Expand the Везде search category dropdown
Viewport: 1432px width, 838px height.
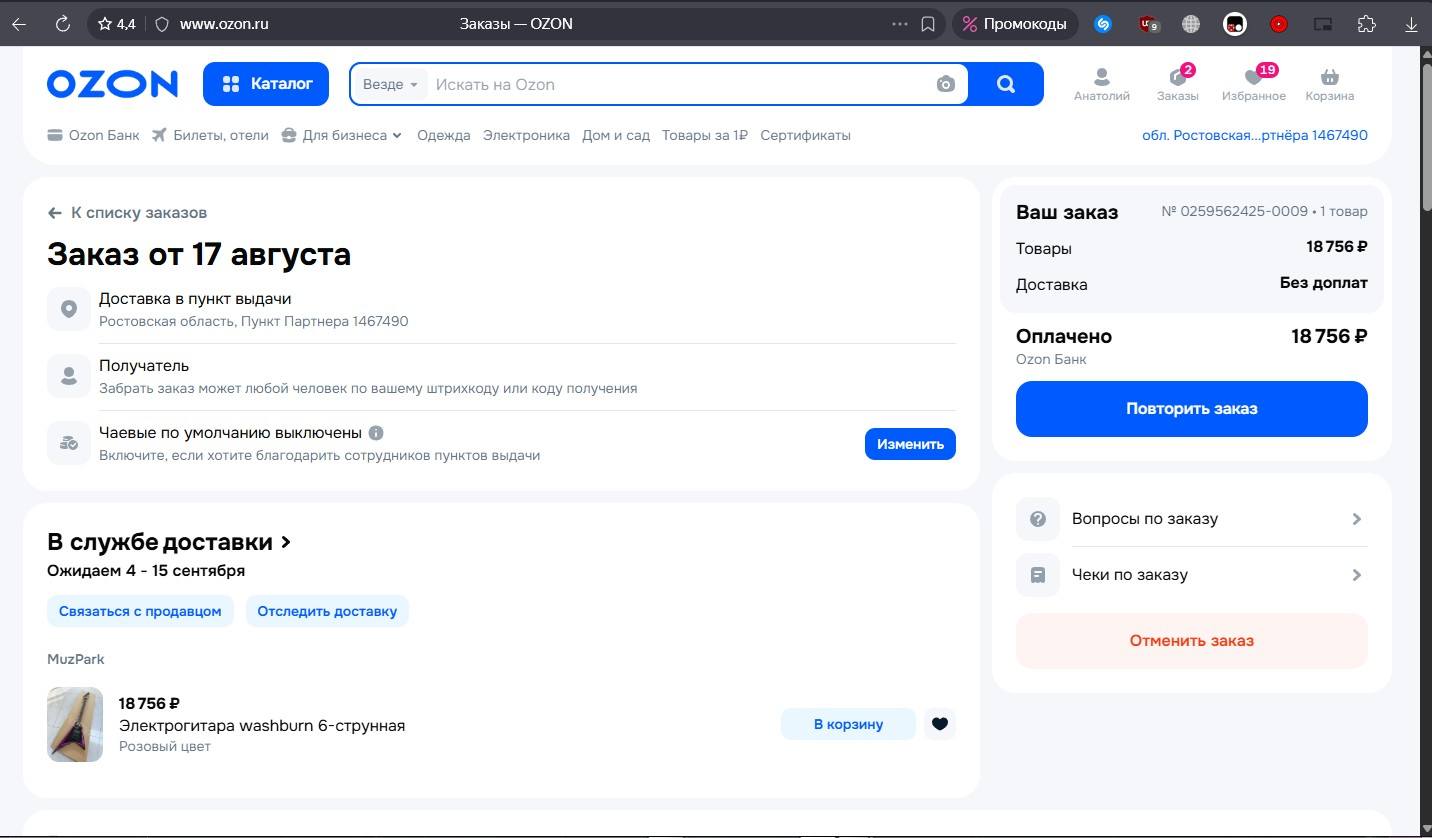coord(390,85)
